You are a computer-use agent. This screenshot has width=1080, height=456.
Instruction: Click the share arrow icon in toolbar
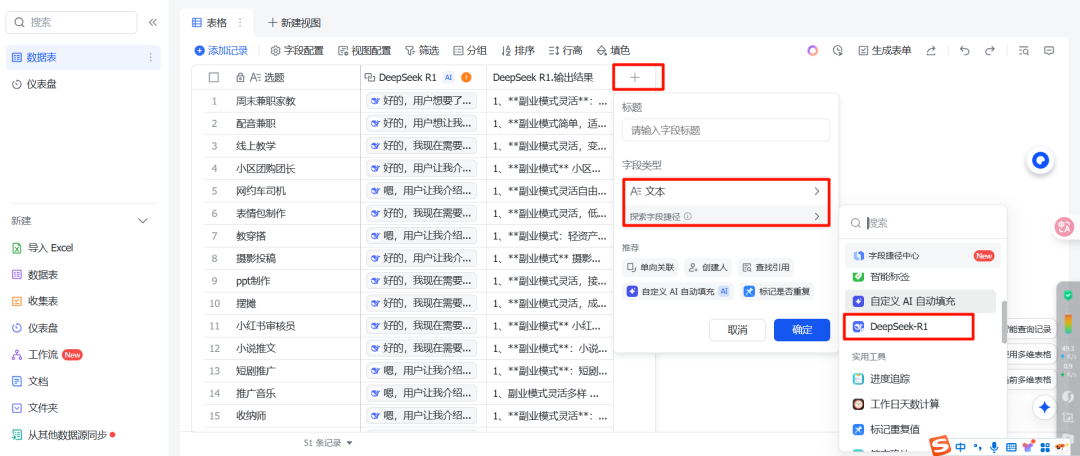(x=931, y=50)
